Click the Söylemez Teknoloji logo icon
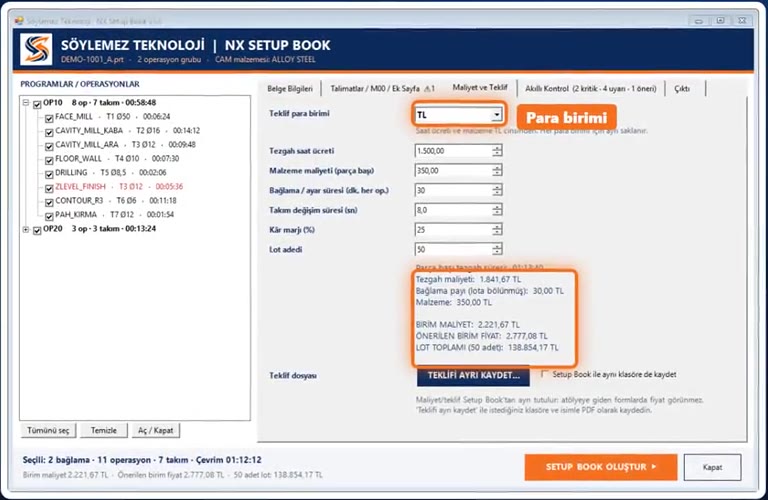The width and height of the screenshot is (768, 500). [36, 49]
